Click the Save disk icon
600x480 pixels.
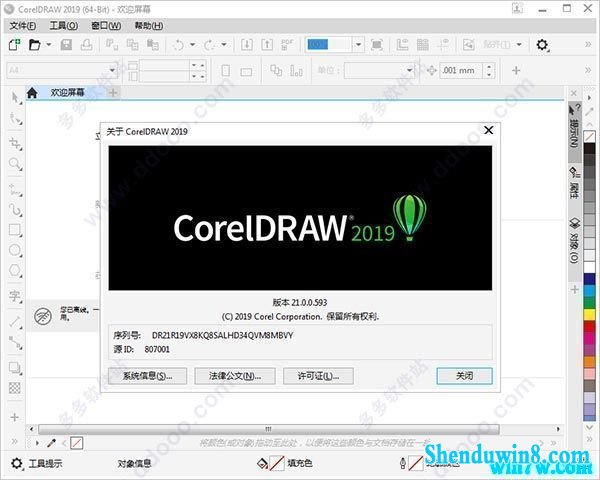click(66, 45)
